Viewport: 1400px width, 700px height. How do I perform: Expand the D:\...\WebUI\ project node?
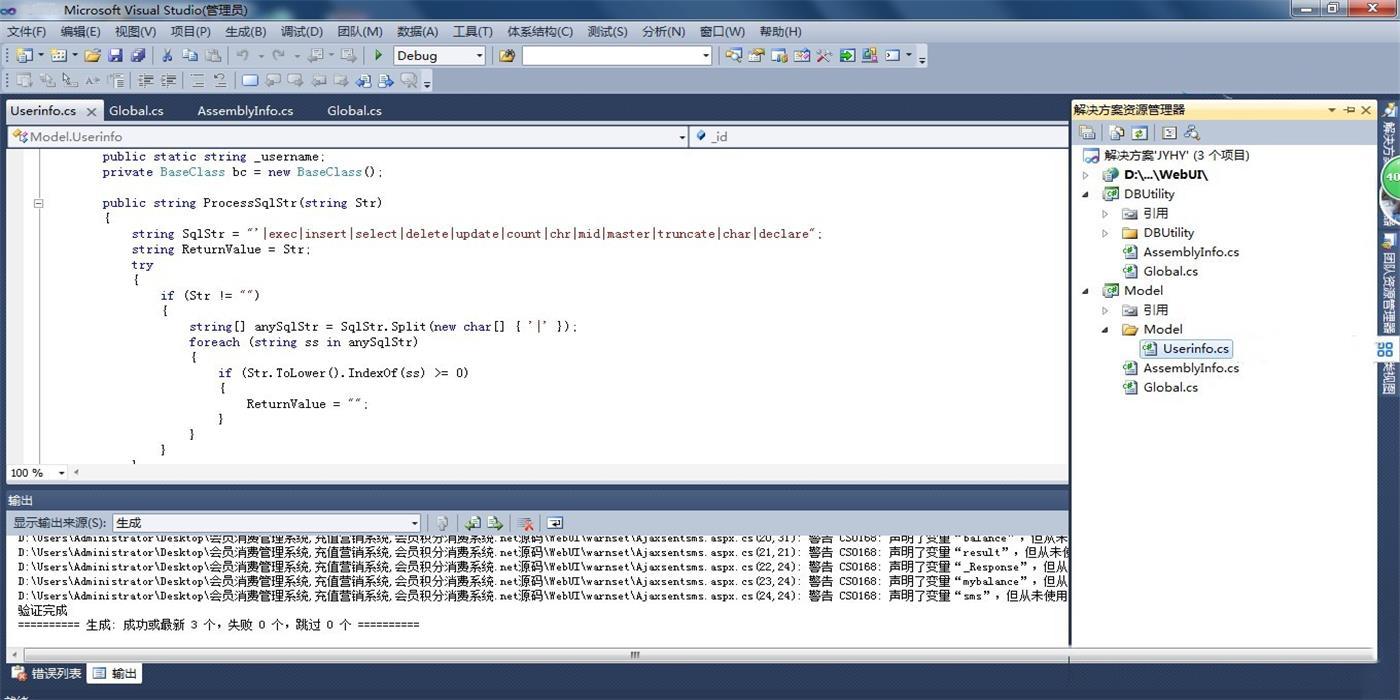pos(1086,175)
